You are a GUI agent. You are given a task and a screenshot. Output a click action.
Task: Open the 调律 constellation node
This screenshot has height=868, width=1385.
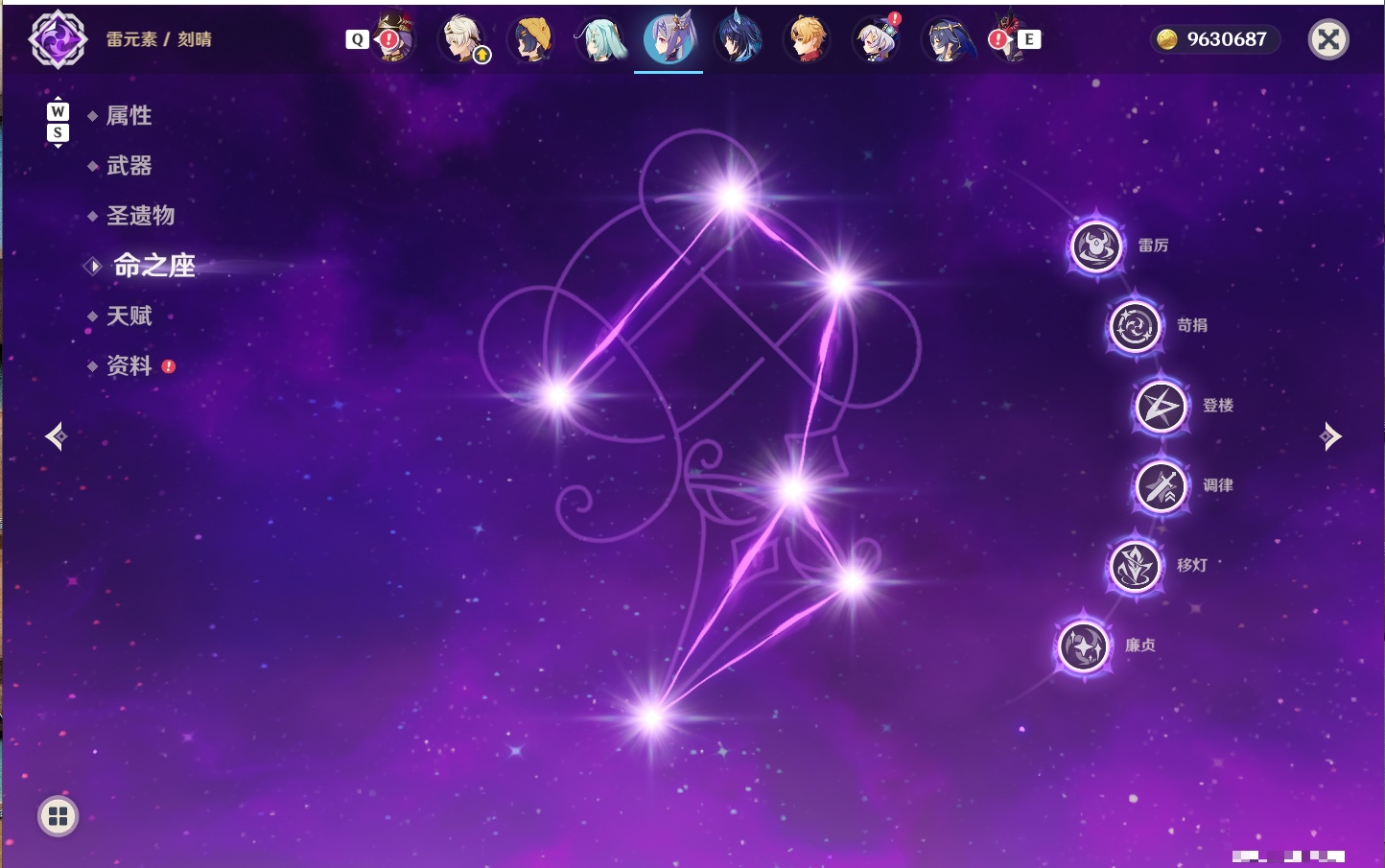[x=1162, y=486]
